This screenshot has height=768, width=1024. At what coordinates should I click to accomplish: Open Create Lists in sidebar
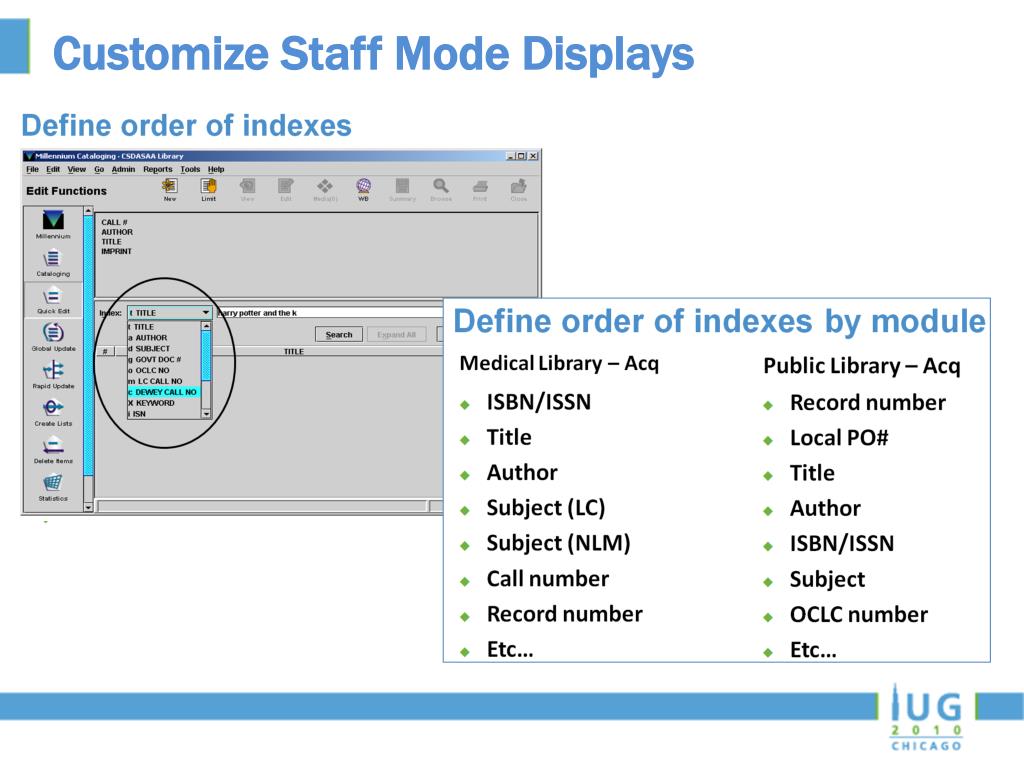(x=53, y=413)
